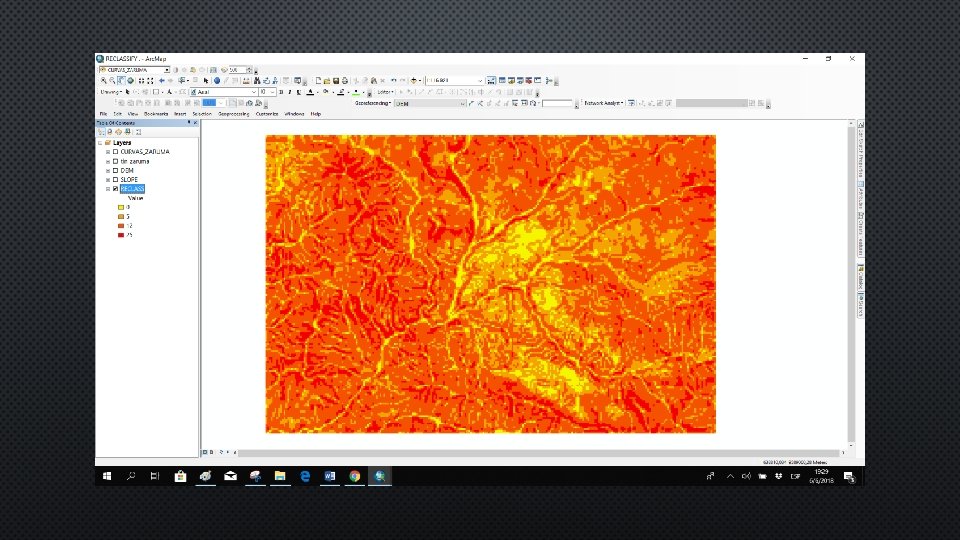Open the Georeferencing layer dropdown

(463, 103)
